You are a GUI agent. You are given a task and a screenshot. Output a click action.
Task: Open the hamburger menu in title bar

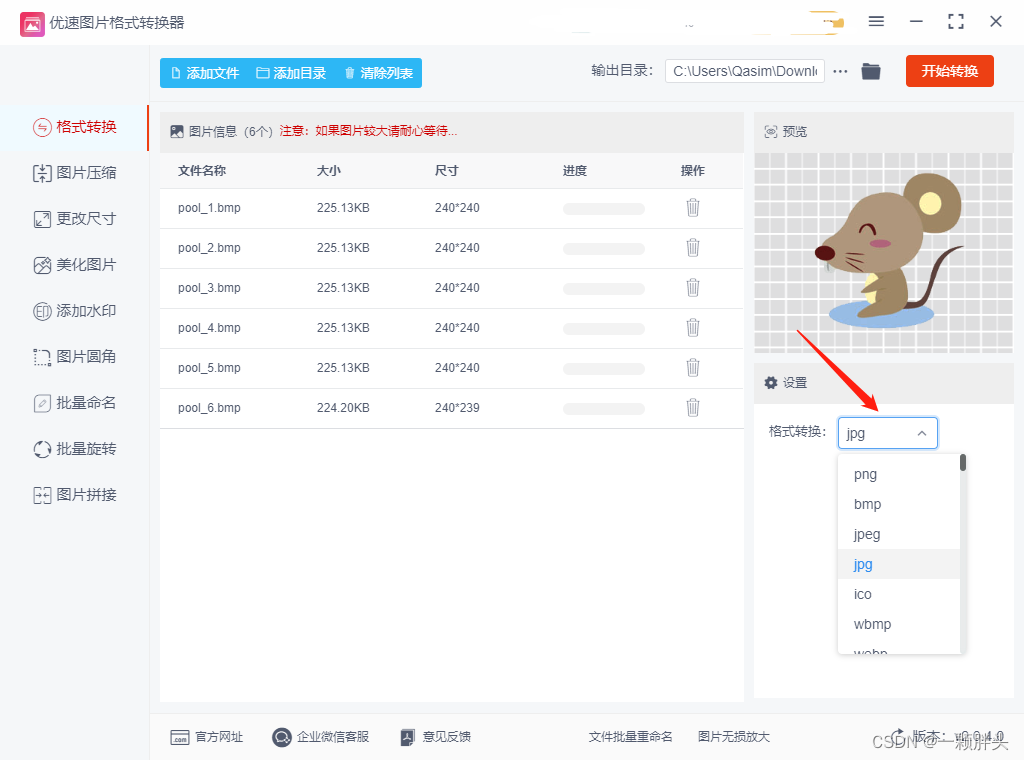coord(876,22)
